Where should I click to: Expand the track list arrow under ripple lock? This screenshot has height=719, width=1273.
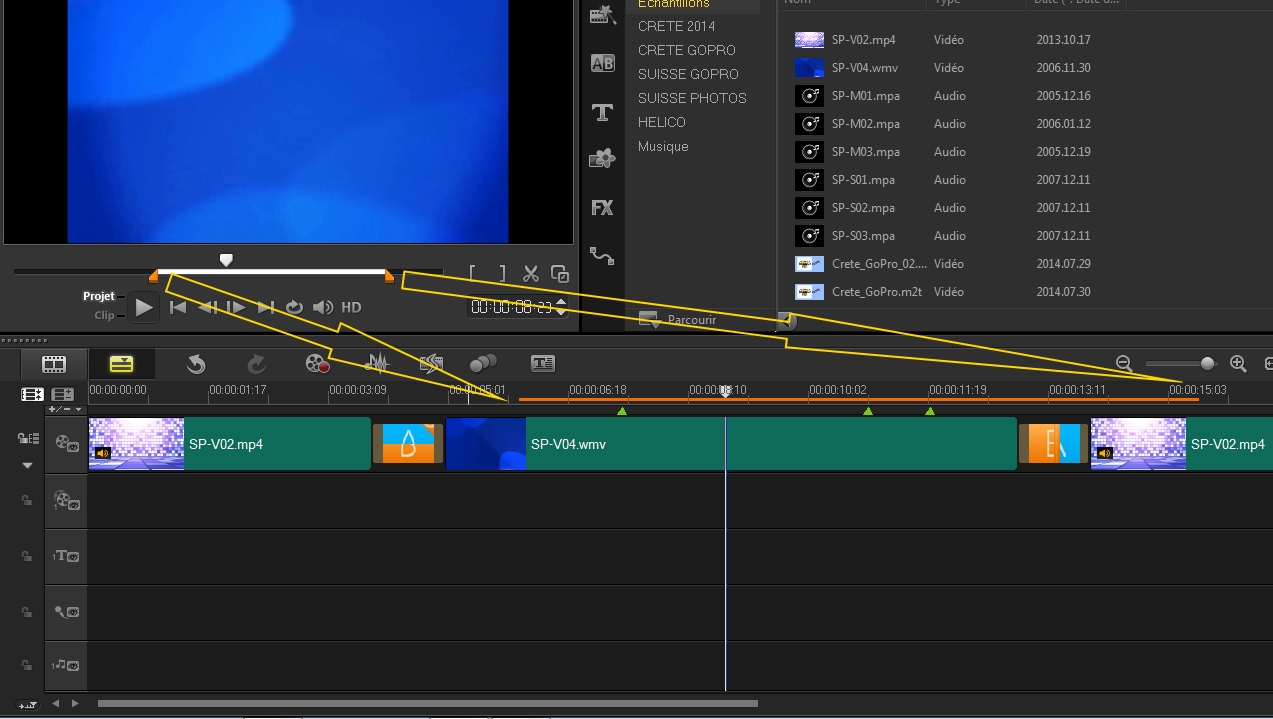click(27, 465)
